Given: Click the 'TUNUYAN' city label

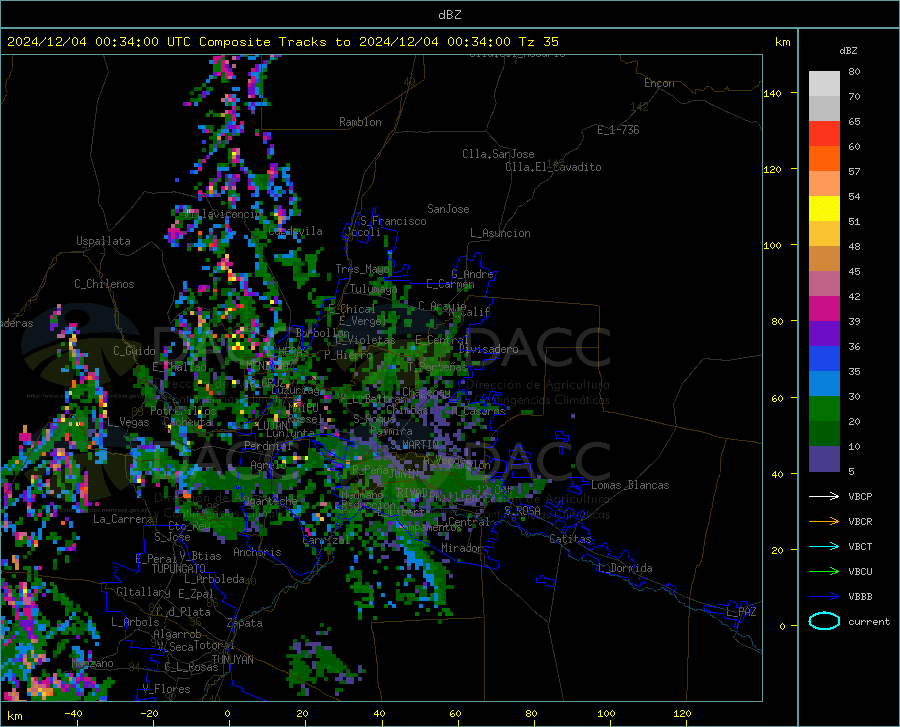Looking at the screenshot, I should [x=232, y=659].
